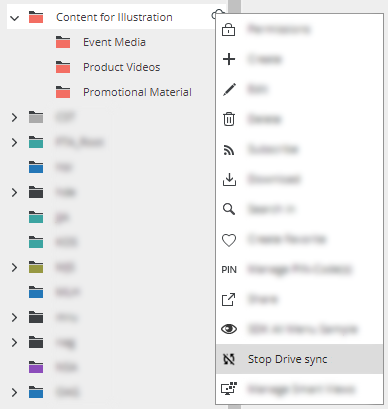Open the Promotional Material subfolder
Viewport: 388px width, 409px height.
coord(137,92)
